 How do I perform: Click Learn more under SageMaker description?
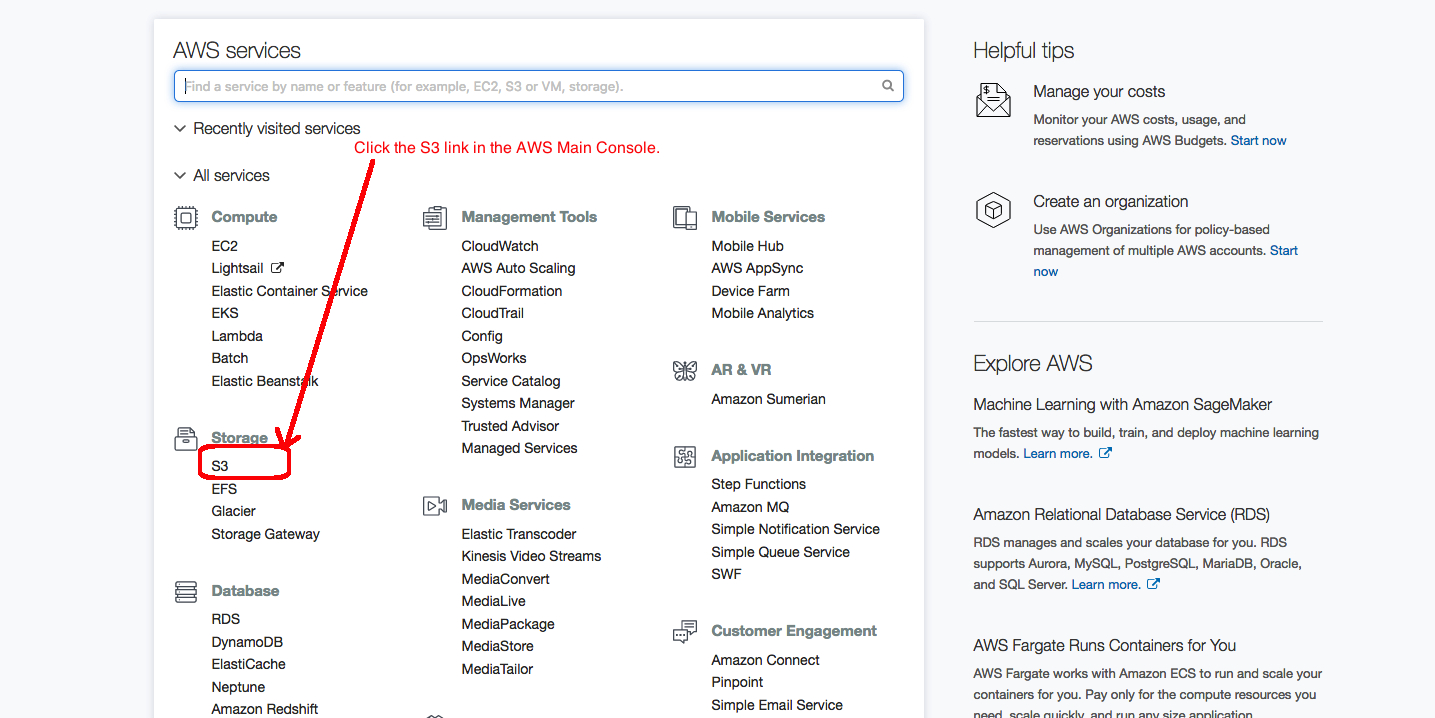tap(1058, 454)
